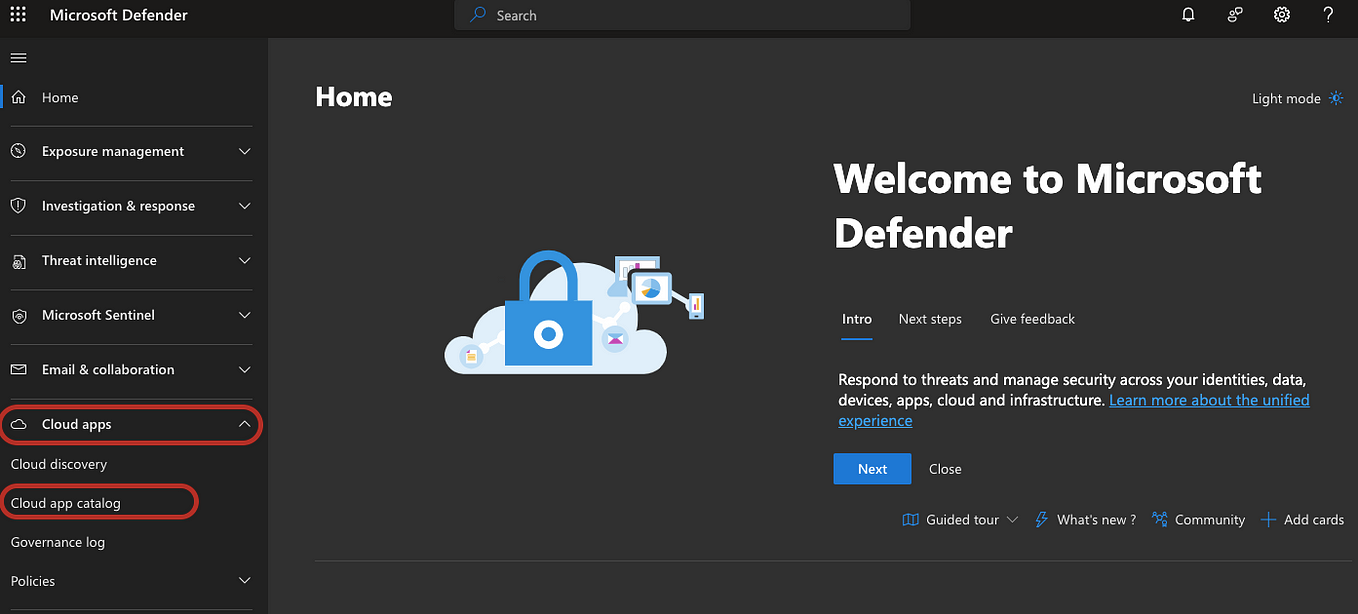The height and width of the screenshot is (614, 1358).
Task: Click the Microsoft Defender title
Action: [119, 15]
